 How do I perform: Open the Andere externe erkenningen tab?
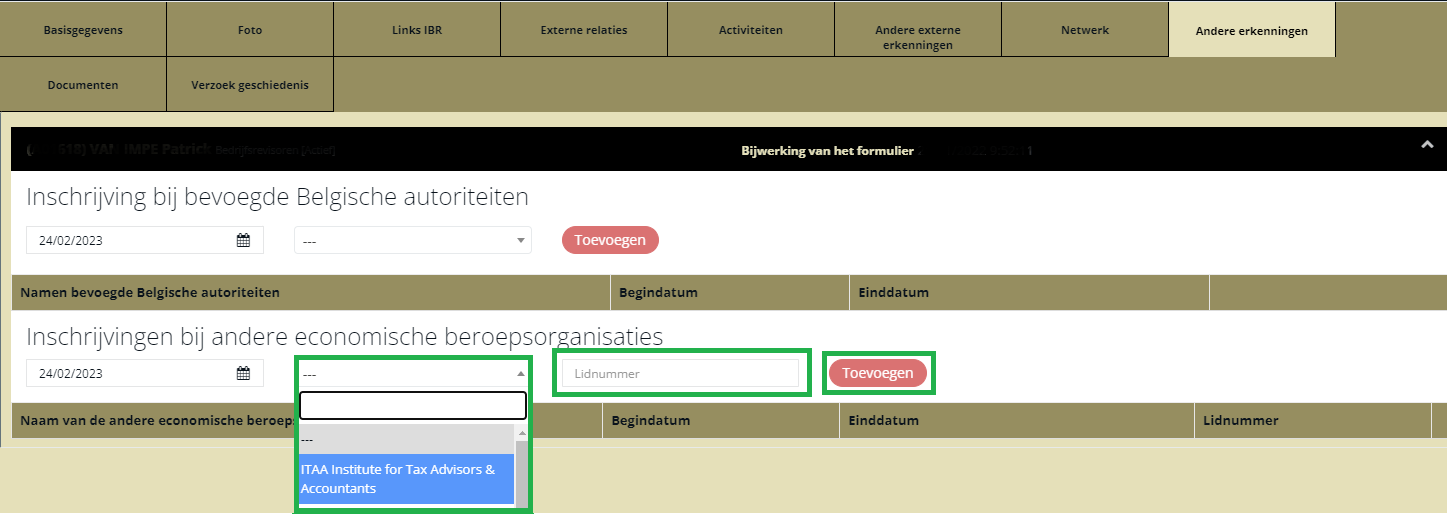(x=917, y=37)
